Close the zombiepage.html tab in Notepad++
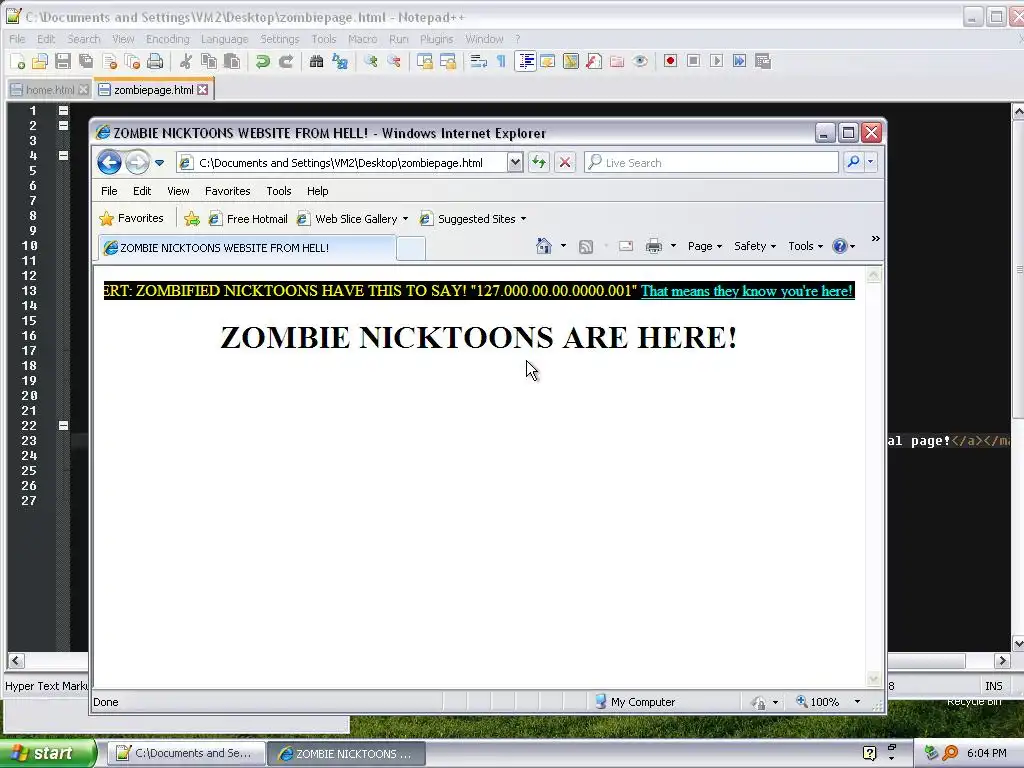The image size is (1024, 768). 203,89
